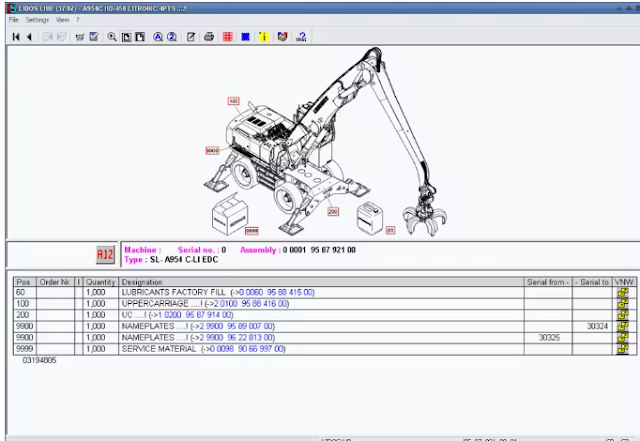Go to first page with the skip-to-start arrow

click(16, 37)
